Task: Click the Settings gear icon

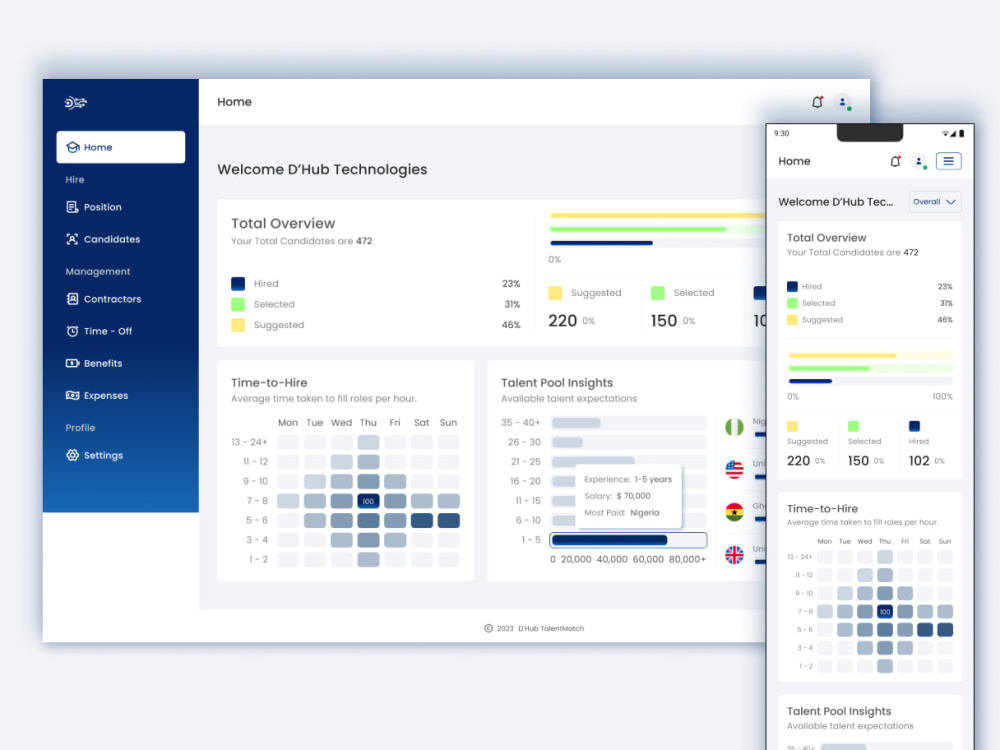Action: pyautogui.click(x=72, y=455)
